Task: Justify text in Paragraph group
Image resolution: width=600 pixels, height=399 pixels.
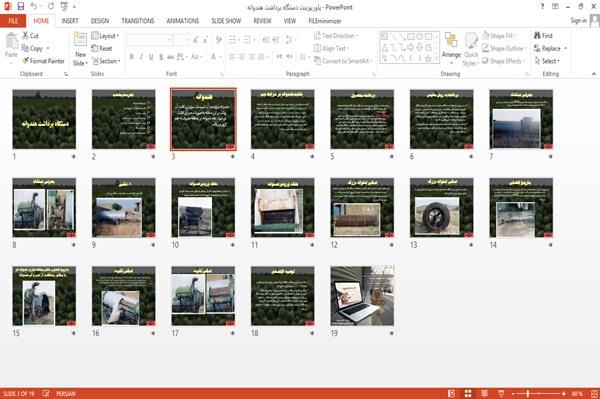Action: click(261, 57)
